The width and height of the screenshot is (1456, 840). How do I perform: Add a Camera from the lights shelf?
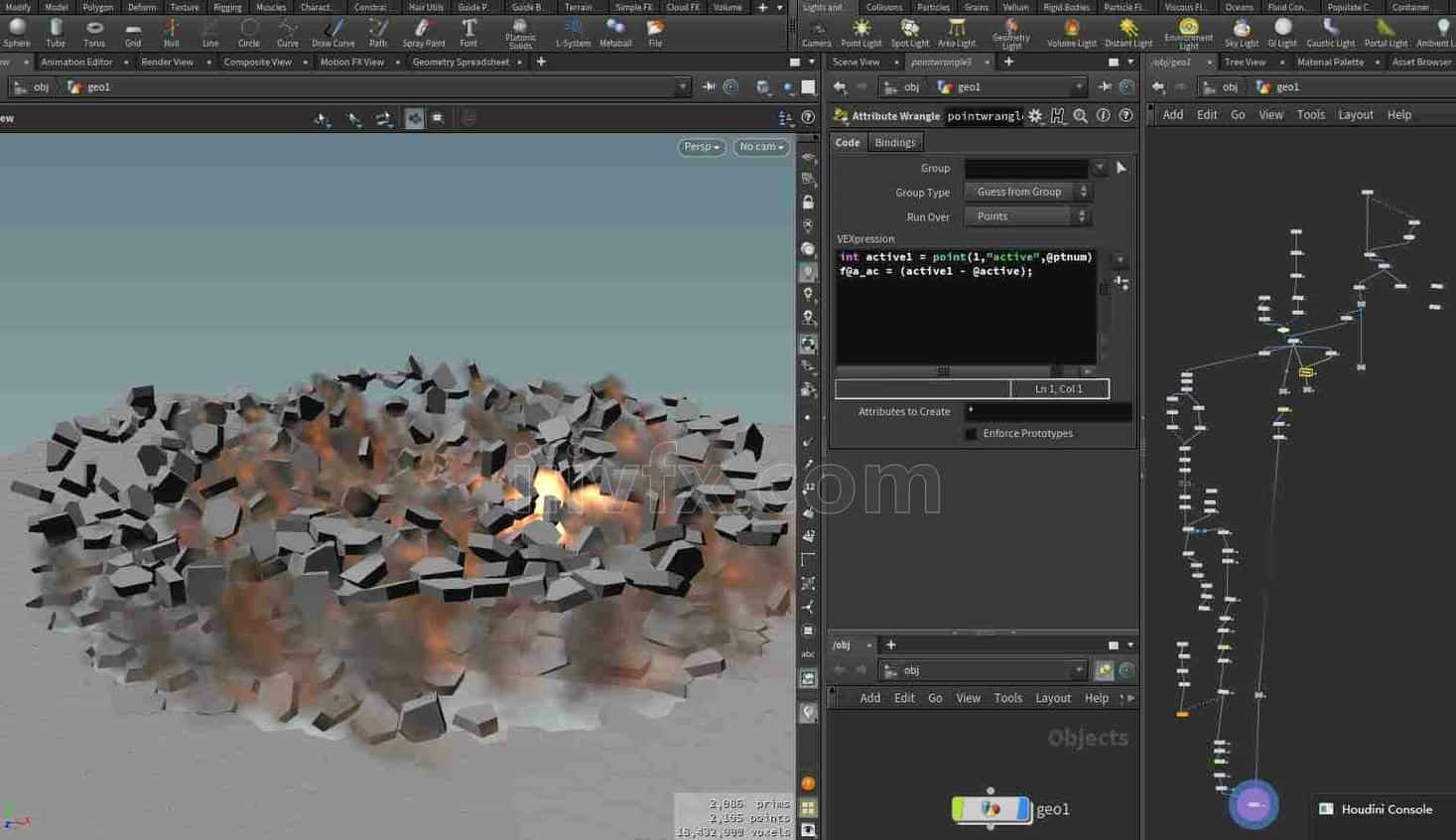[x=817, y=33]
